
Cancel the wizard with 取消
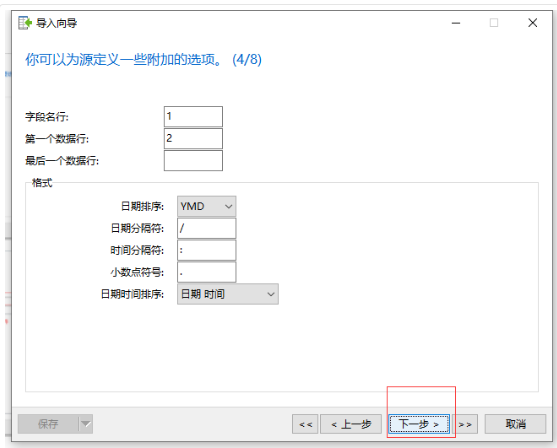[x=515, y=424]
